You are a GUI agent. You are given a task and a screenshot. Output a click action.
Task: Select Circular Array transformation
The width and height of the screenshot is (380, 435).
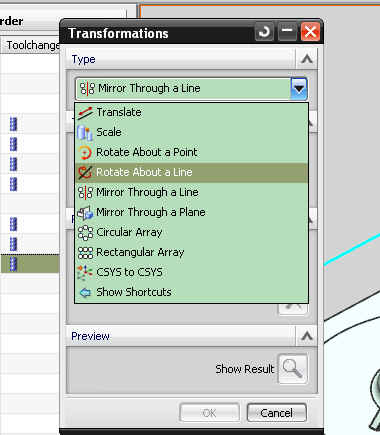pyautogui.click(x=191, y=232)
